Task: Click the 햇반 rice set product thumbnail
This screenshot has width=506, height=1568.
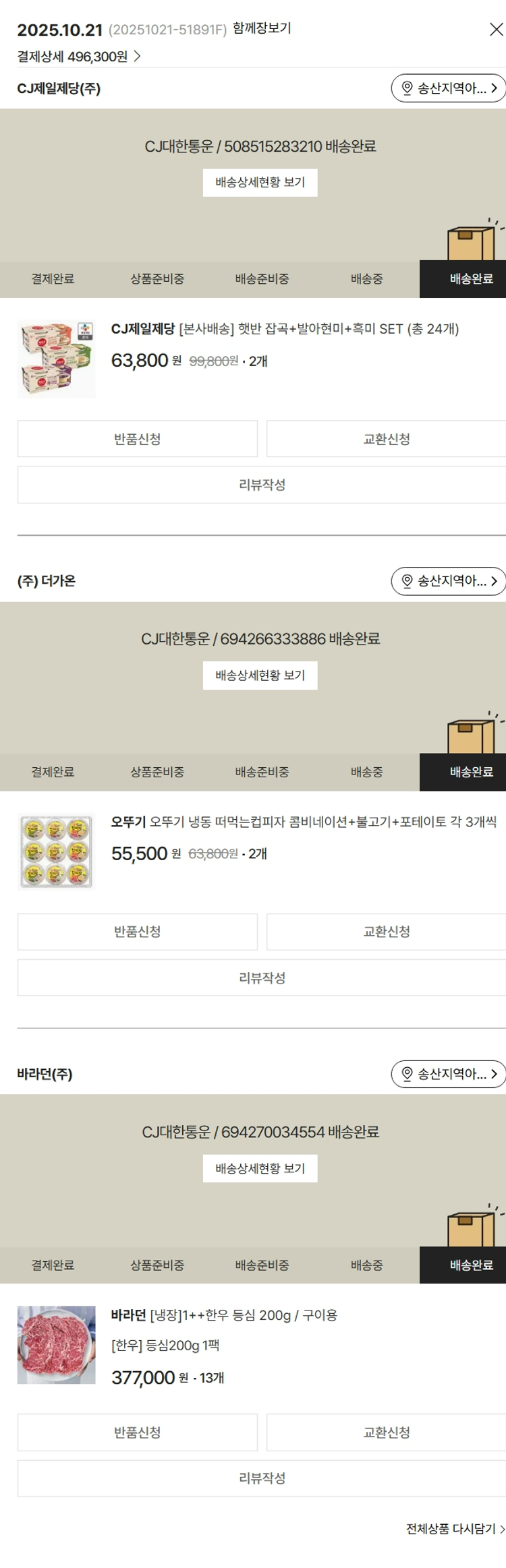Action: [56, 359]
